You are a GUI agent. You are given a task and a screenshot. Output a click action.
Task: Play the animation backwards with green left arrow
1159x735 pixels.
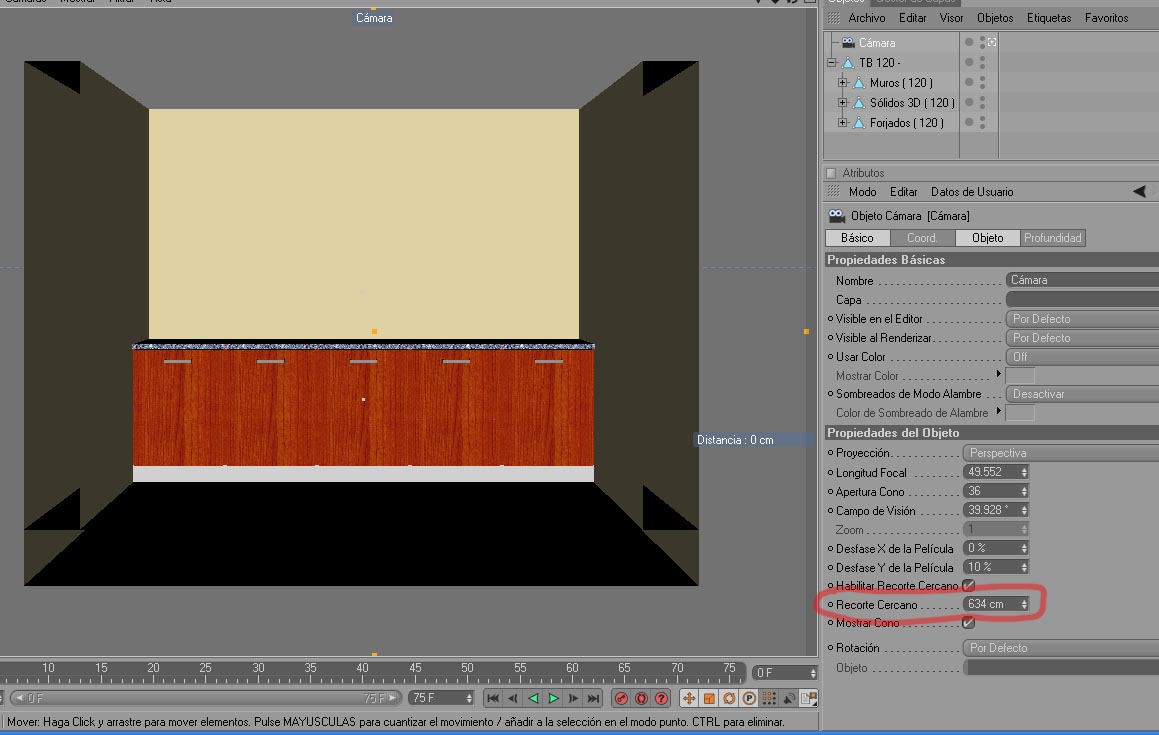533,698
